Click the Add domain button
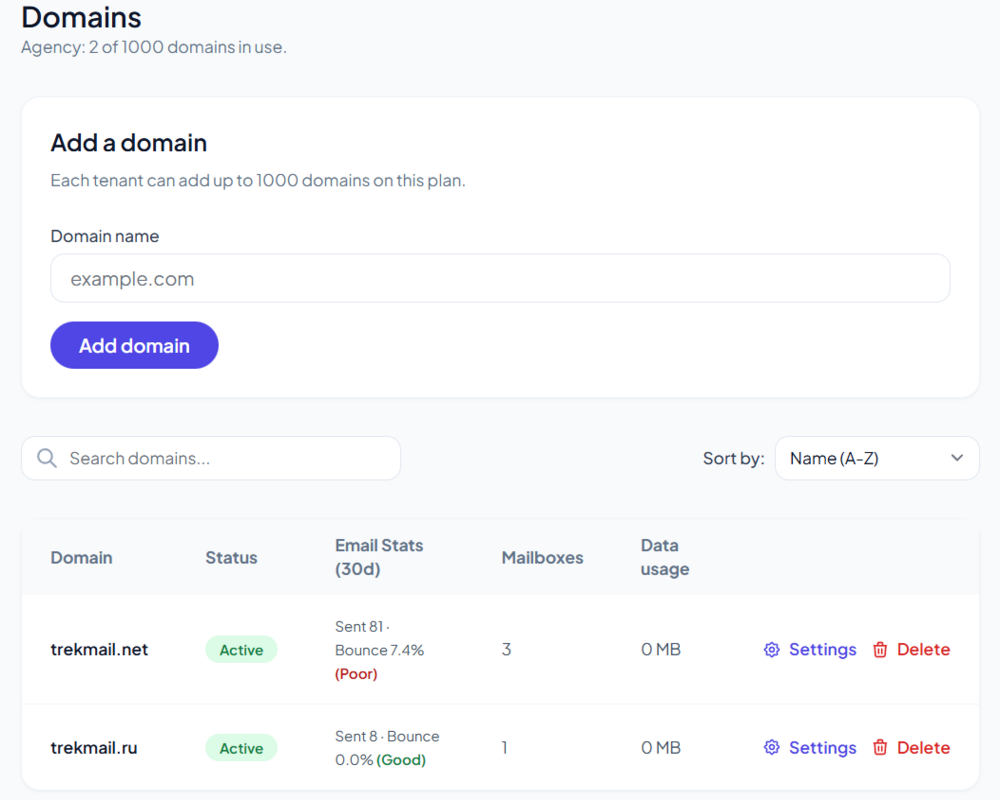The width and height of the screenshot is (1000, 800). click(x=134, y=345)
